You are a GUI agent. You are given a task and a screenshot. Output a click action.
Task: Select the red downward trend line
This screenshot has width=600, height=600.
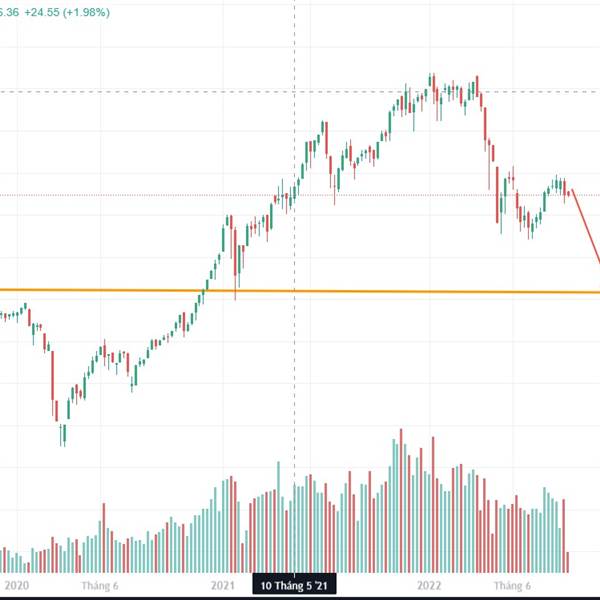[x=586, y=227]
